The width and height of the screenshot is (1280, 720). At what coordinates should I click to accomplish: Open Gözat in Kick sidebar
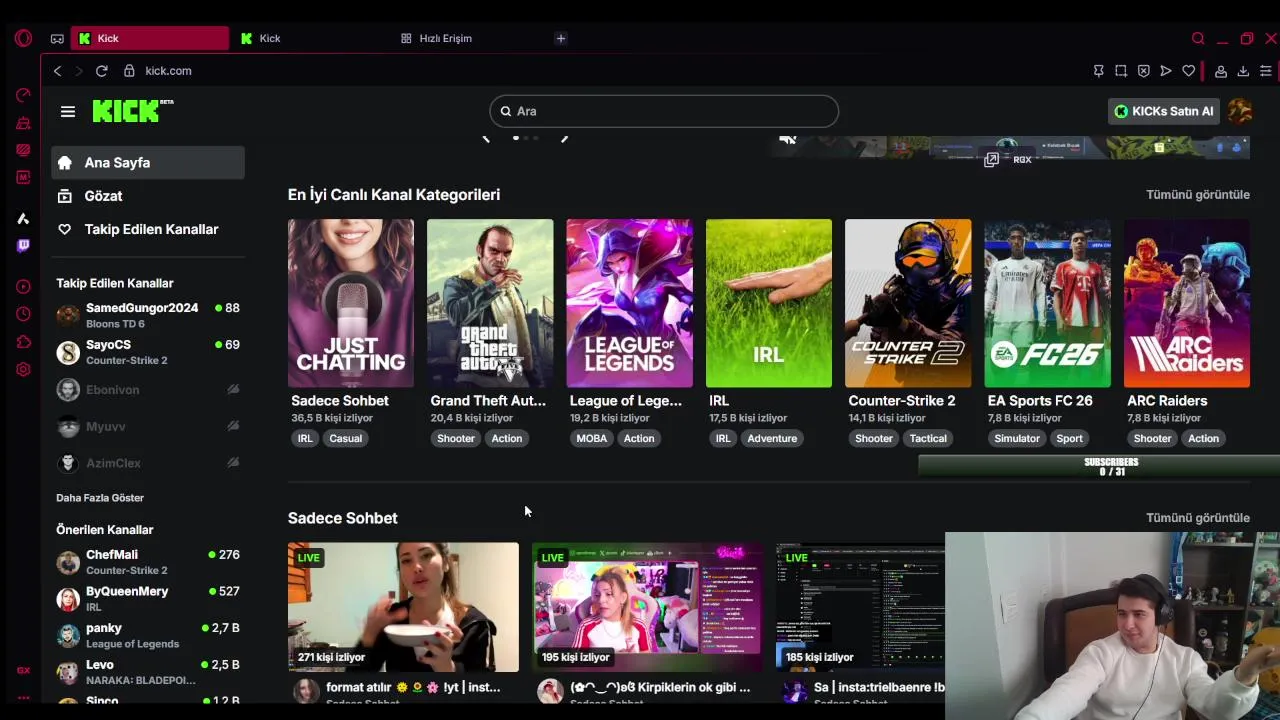tap(148, 196)
